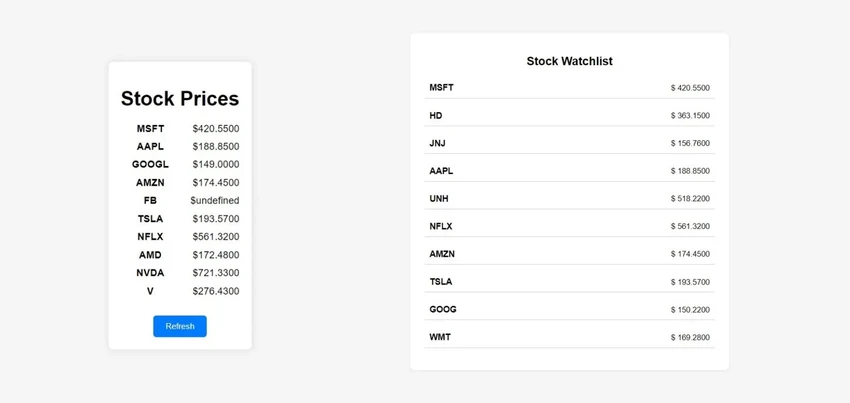Click the blue Refresh button

(x=179, y=326)
